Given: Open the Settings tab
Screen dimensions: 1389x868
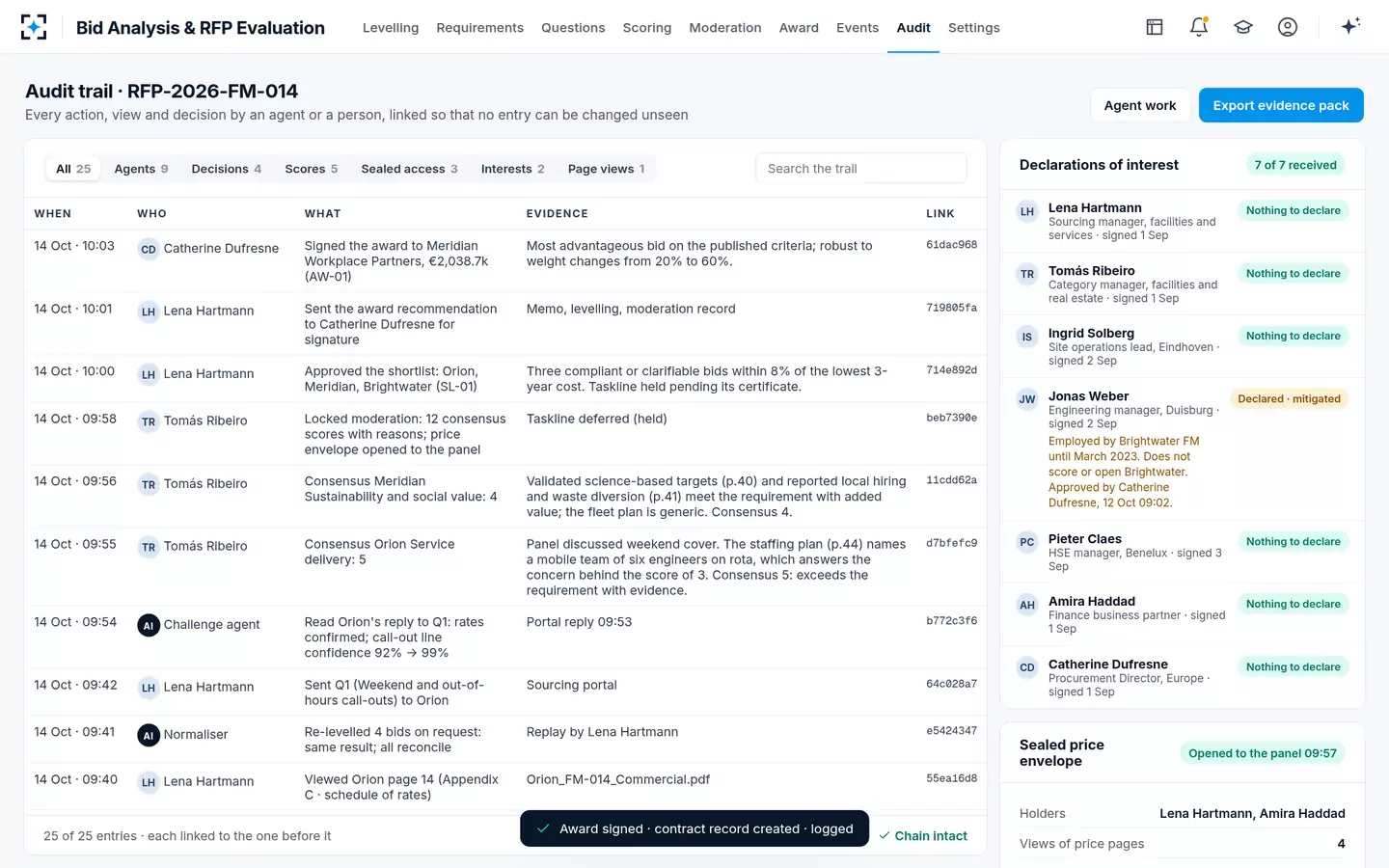Looking at the screenshot, I should (x=974, y=28).
